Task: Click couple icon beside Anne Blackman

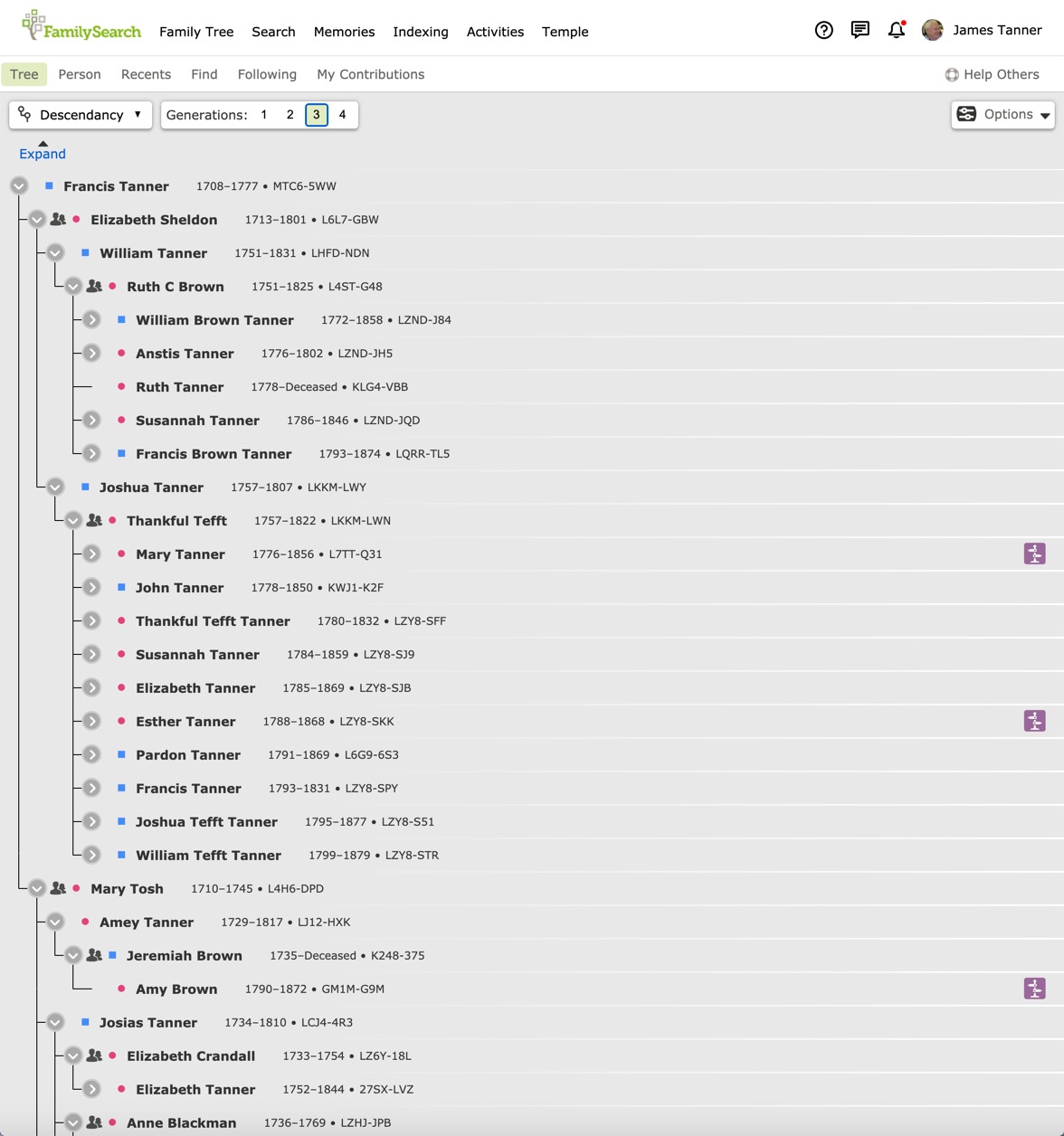Action: (x=94, y=1122)
